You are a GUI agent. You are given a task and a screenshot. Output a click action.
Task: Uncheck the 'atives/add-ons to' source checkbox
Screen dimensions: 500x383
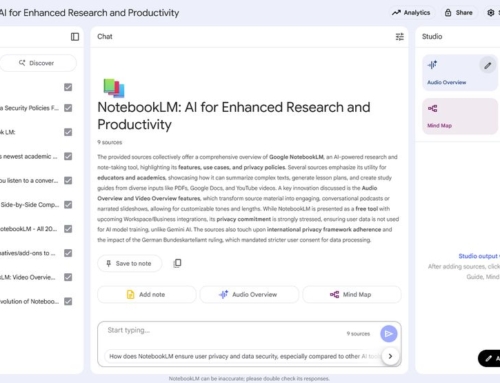pos(68,253)
